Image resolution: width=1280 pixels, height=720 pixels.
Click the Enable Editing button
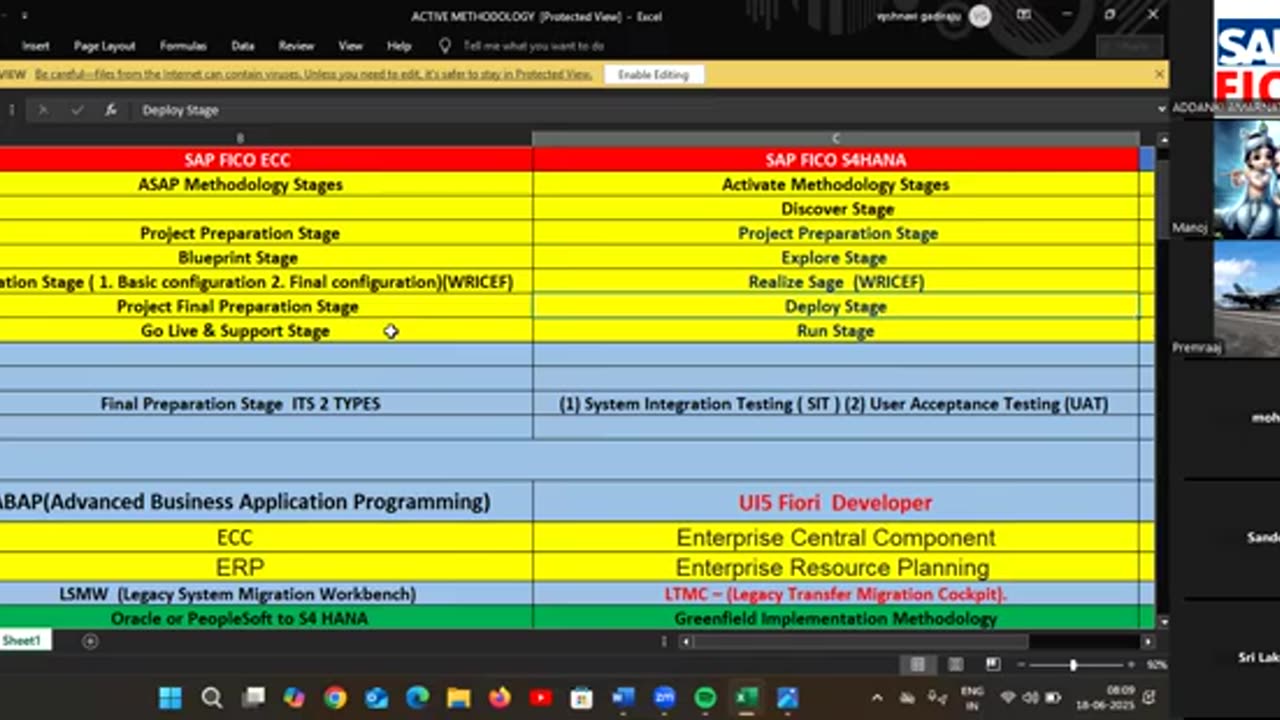pyautogui.click(x=653, y=75)
